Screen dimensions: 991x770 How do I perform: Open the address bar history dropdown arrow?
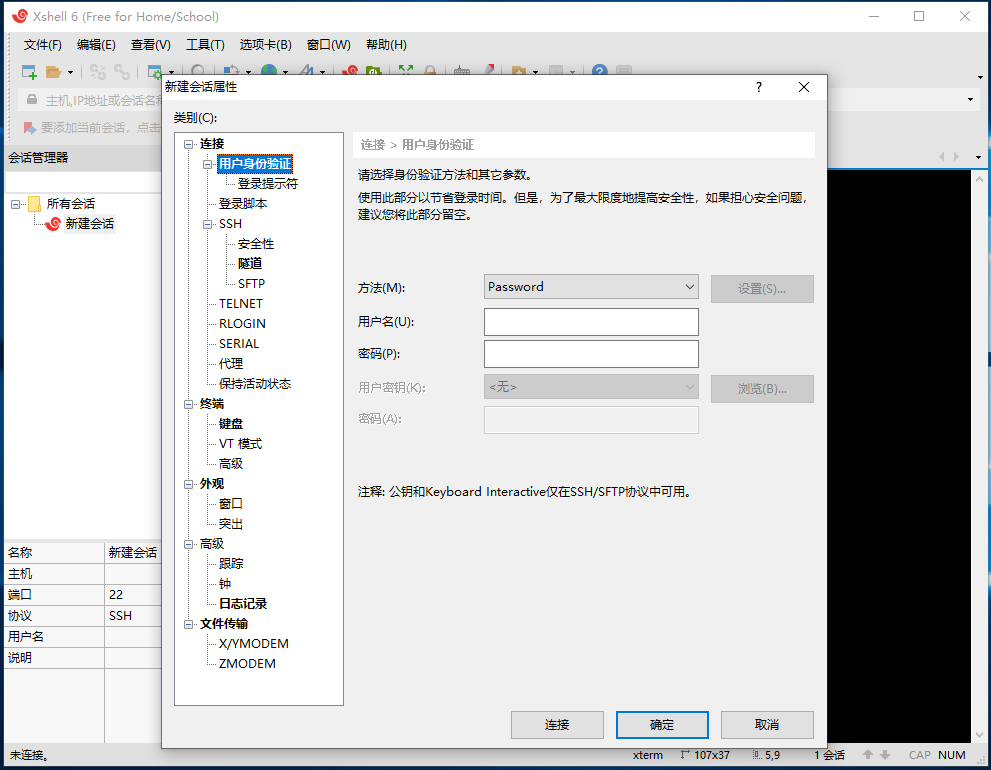coord(970,100)
